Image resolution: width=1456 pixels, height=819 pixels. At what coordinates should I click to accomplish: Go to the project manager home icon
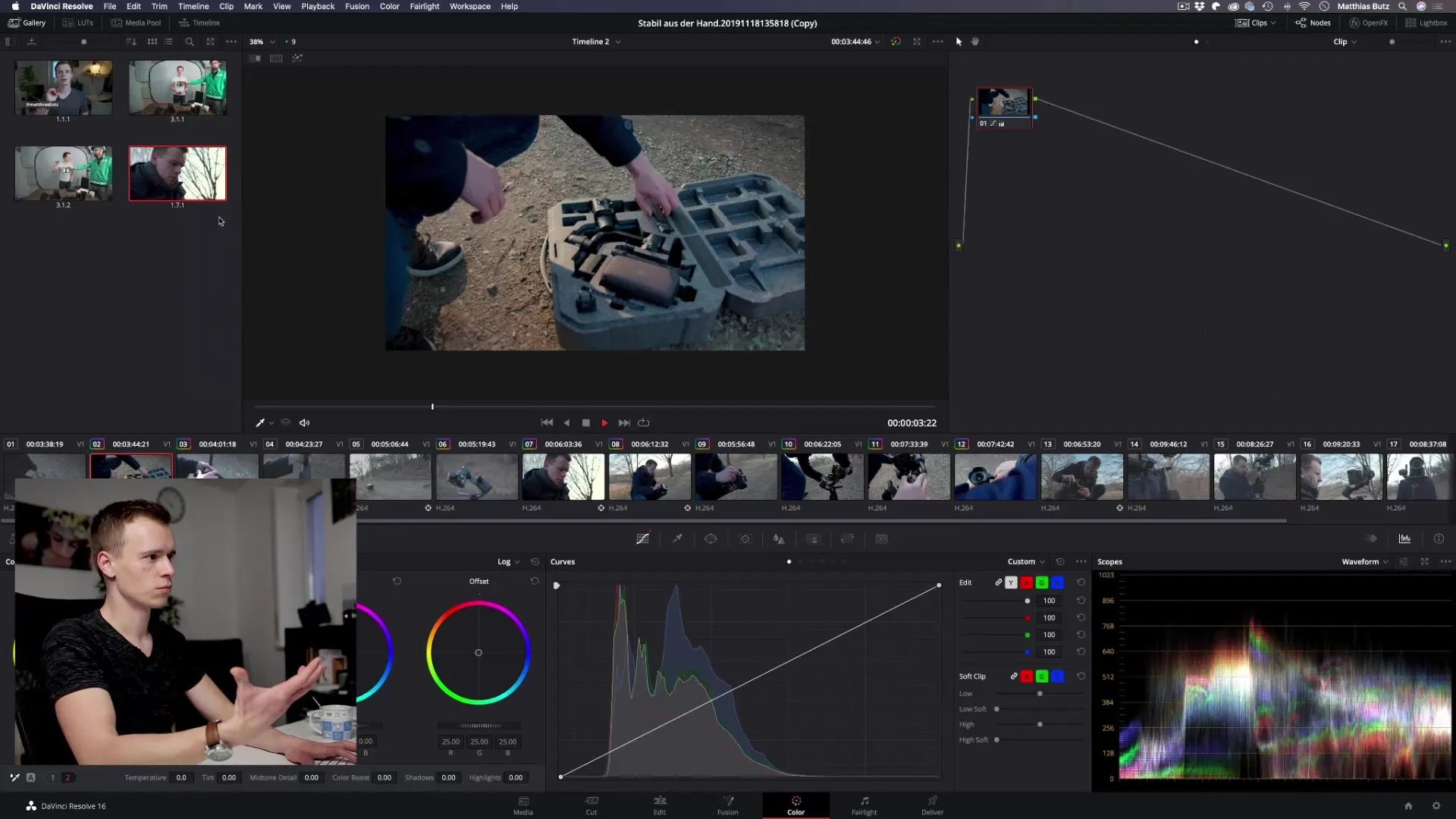[x=1408, y=806]
